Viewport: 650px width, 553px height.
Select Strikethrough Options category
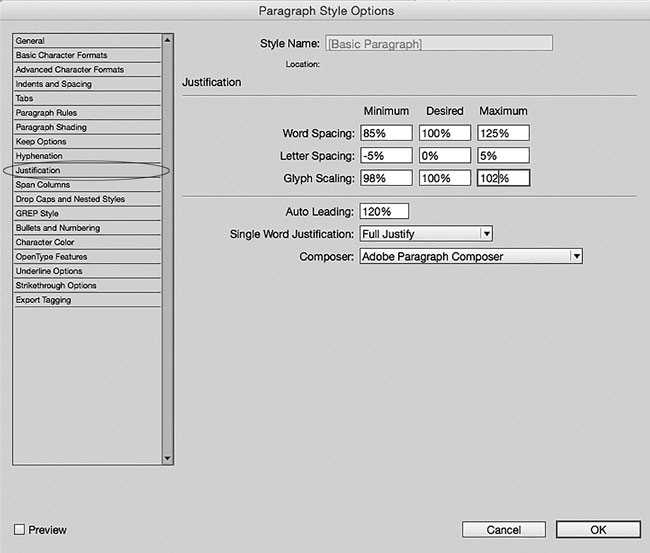pos(87,286)
